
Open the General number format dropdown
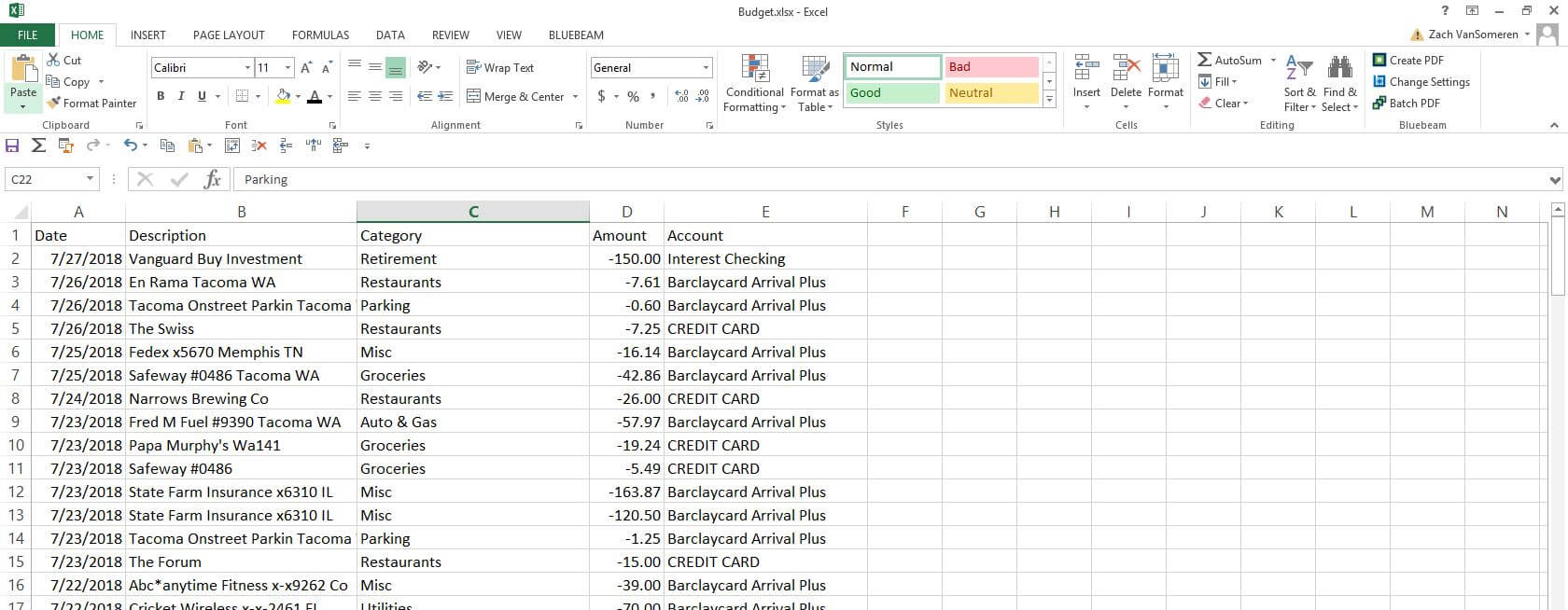pos(706,67)
